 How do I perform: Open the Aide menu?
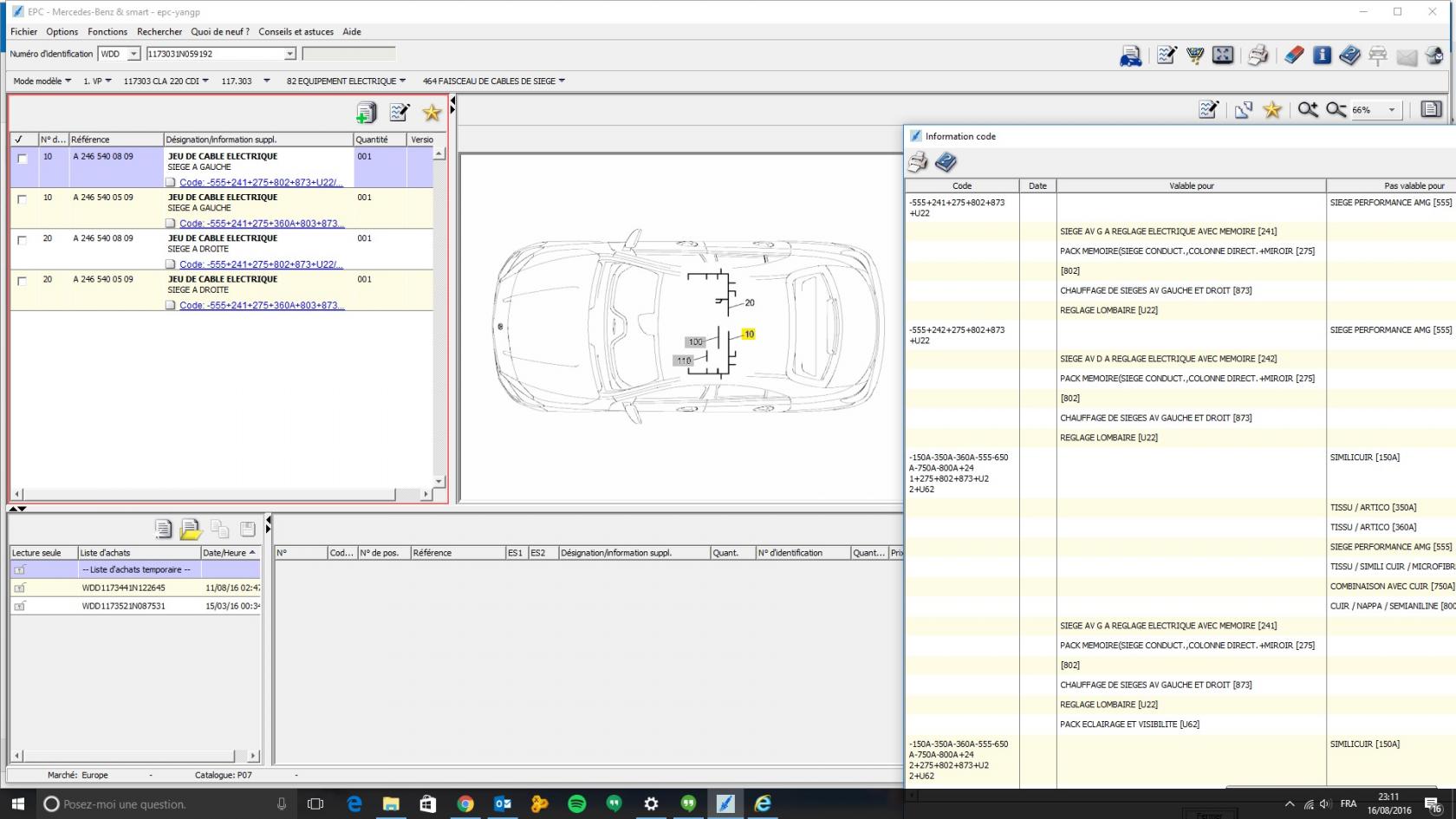point(352,31)
